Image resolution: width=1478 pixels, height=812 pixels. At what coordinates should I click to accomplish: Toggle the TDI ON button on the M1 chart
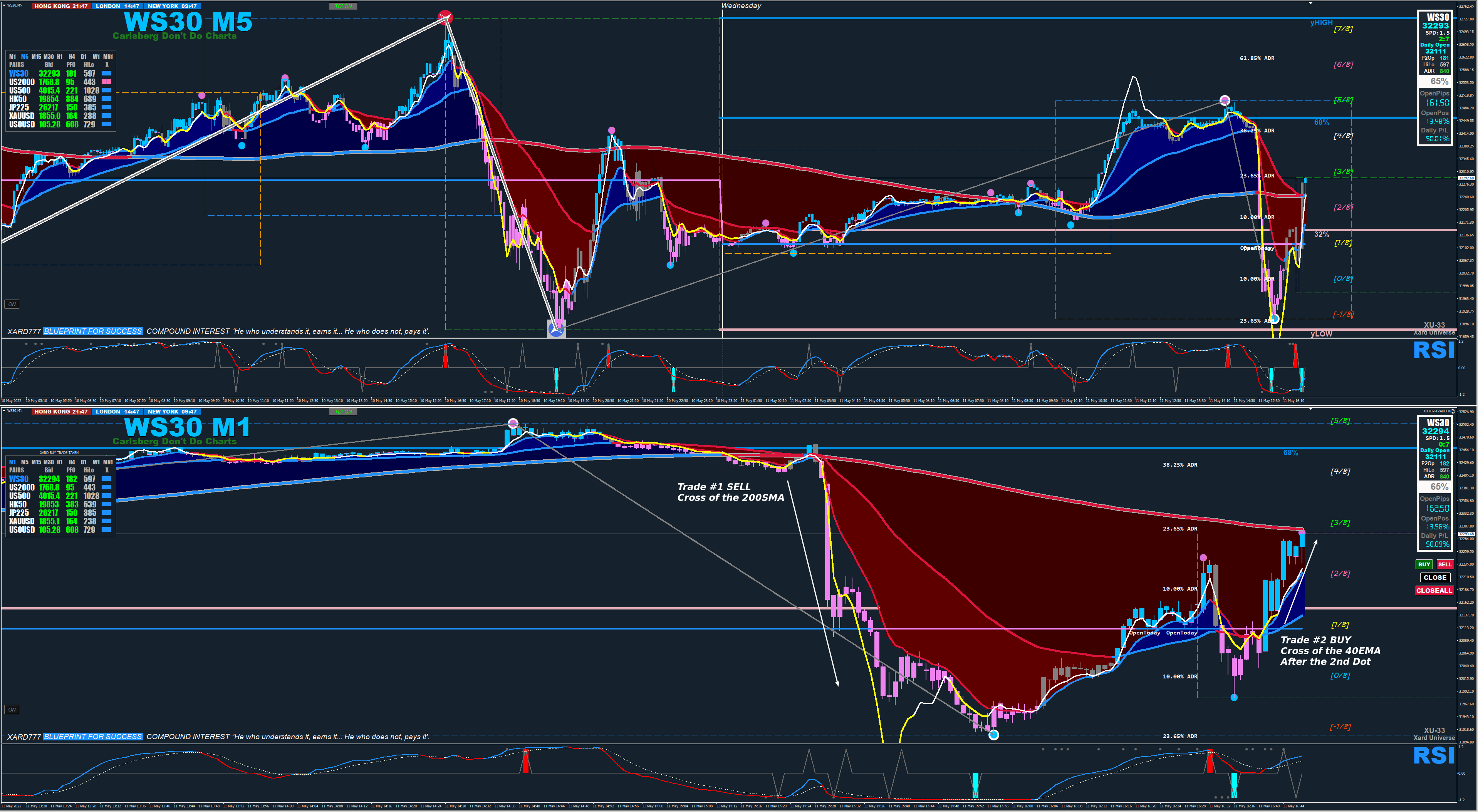(343, 412)
